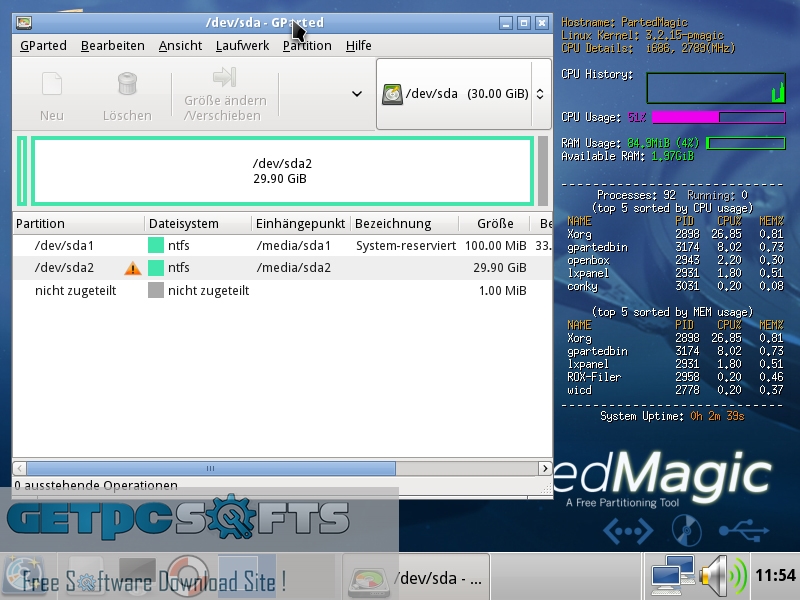The height and width of the screenshot is (600, 800).
Task: Click the /dev/sda taskbar window button
Action: 416,578
